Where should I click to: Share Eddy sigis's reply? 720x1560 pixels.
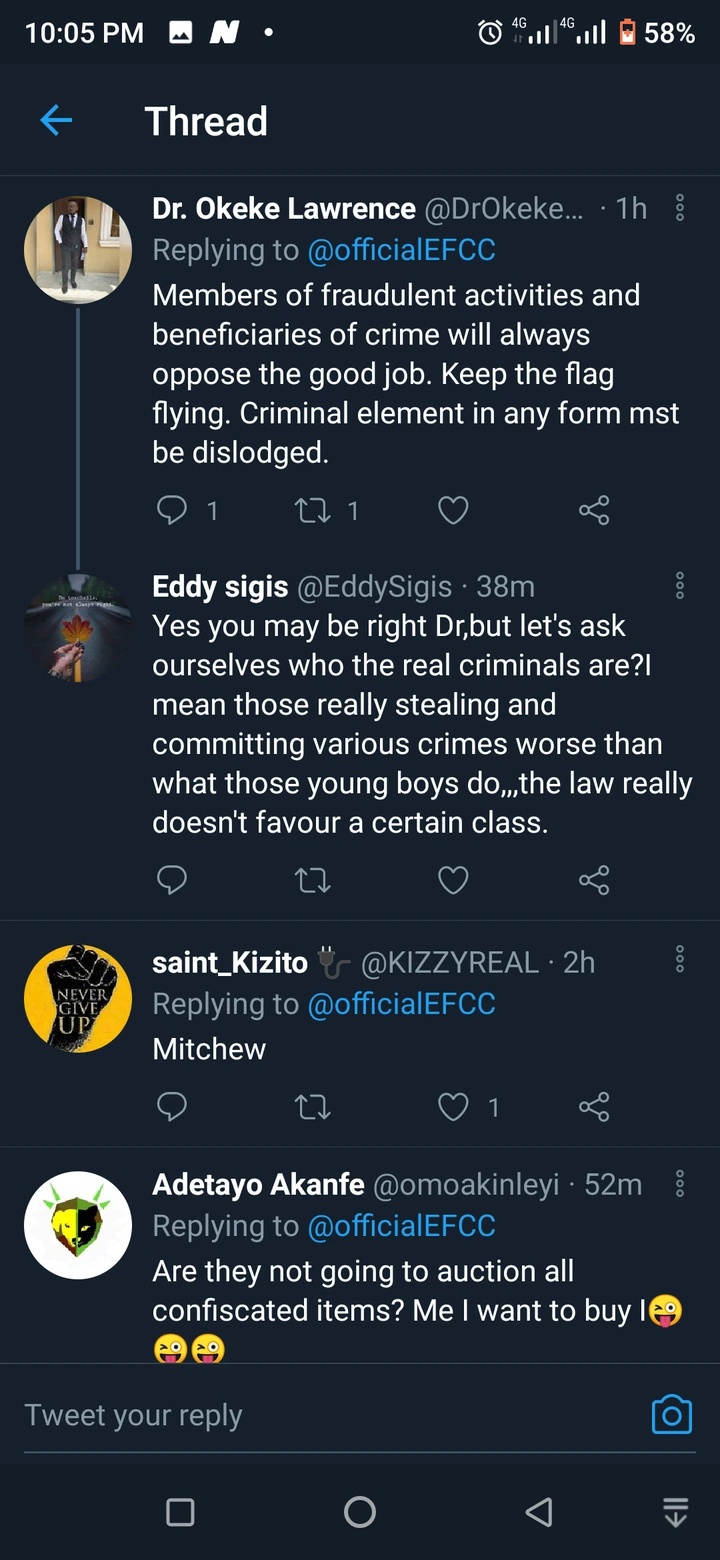(x=593, y=880)
